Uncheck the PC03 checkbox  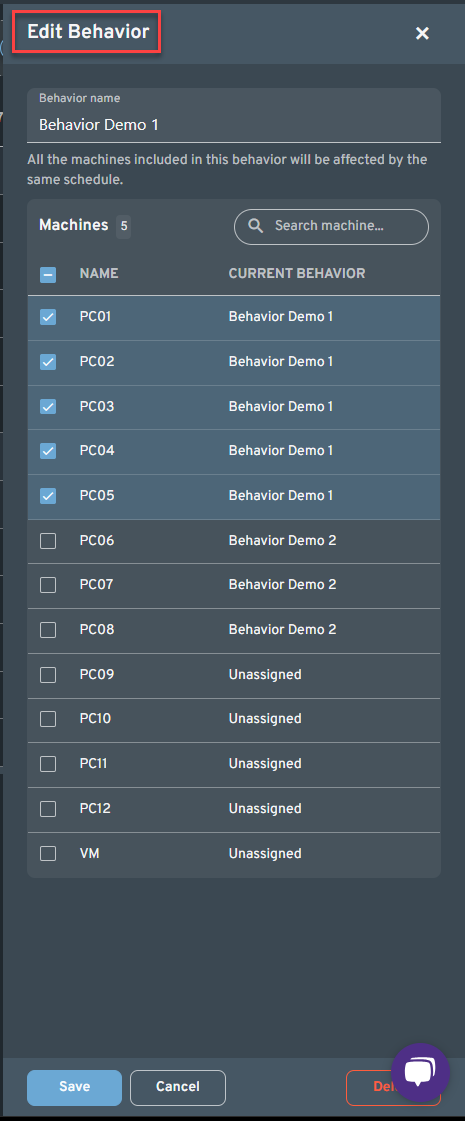[x=48, y=406]
